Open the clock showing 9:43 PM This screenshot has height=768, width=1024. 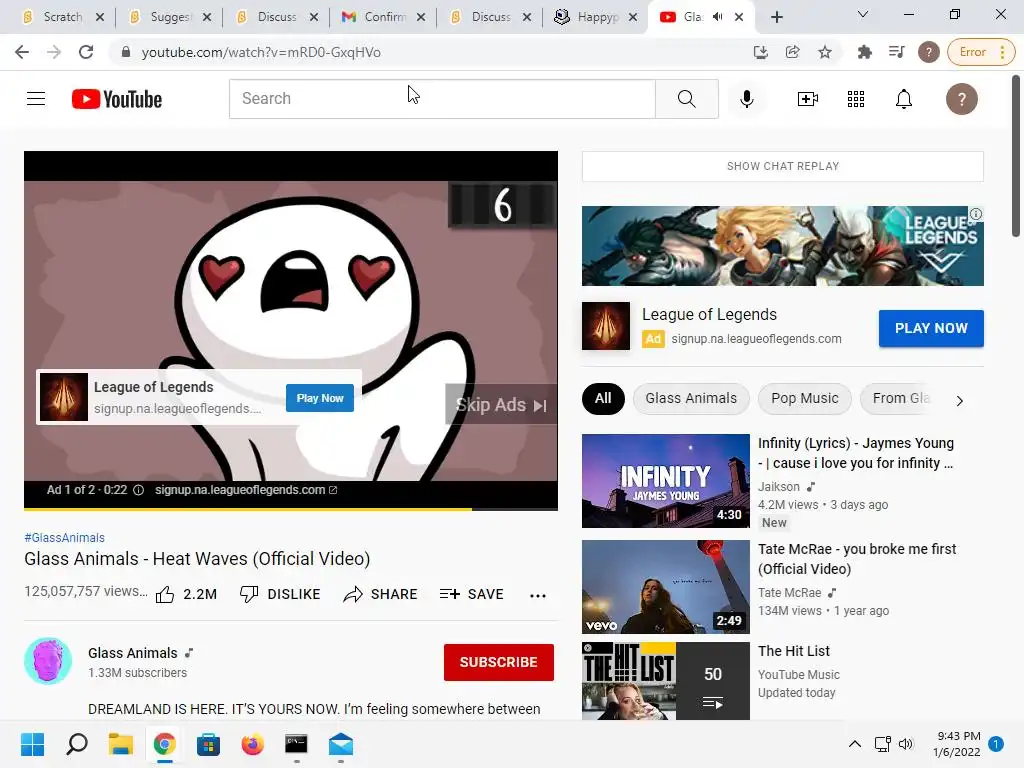pos(957,744)
